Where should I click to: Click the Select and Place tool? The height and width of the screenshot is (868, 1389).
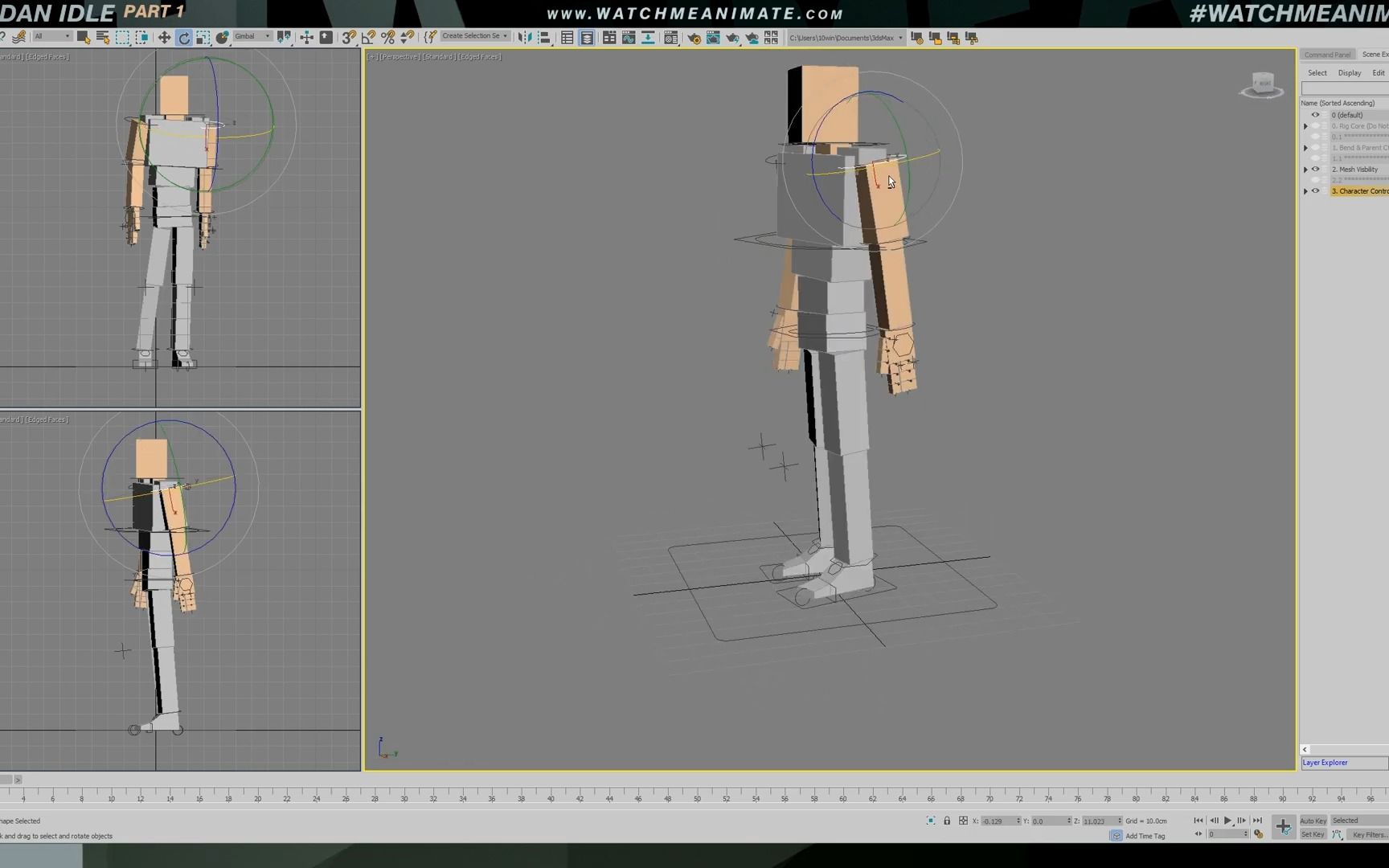click(x=222, y=37)
